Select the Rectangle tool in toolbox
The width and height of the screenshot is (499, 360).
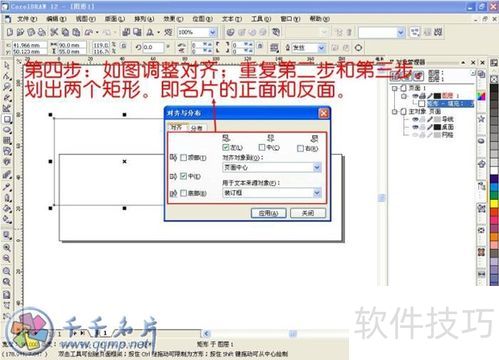(x=7, y=119)
